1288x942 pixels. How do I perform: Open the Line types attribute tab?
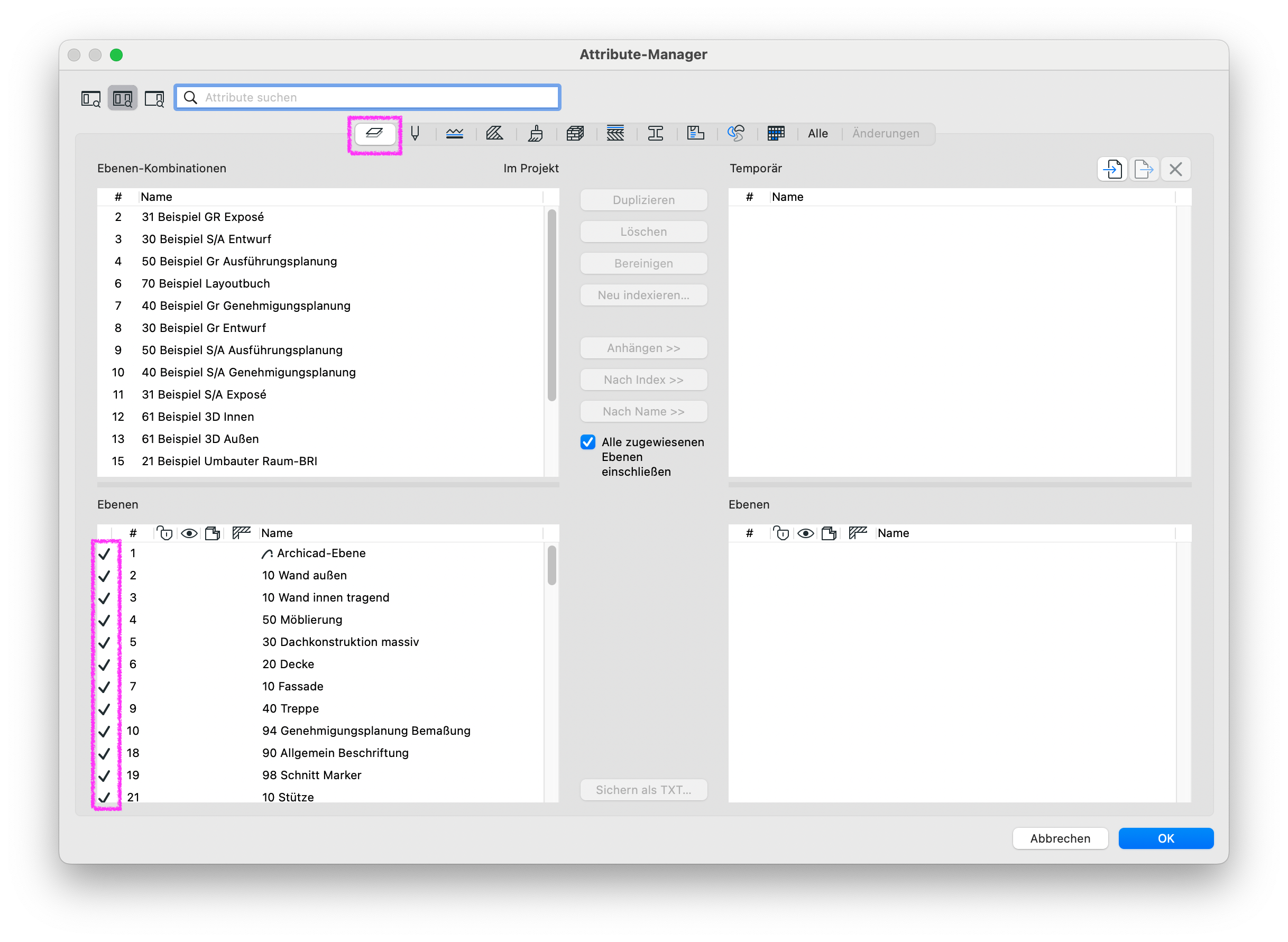[455, 133]
